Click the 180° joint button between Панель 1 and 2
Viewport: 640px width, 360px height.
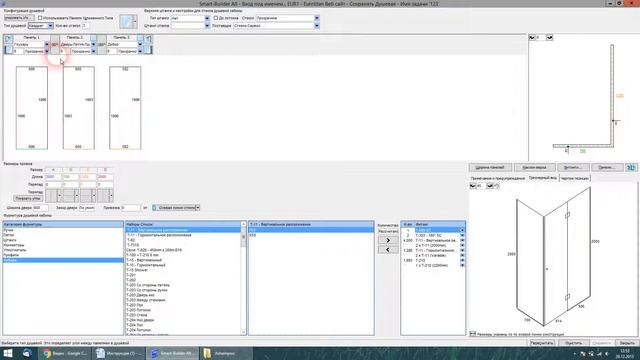[55, 44]
